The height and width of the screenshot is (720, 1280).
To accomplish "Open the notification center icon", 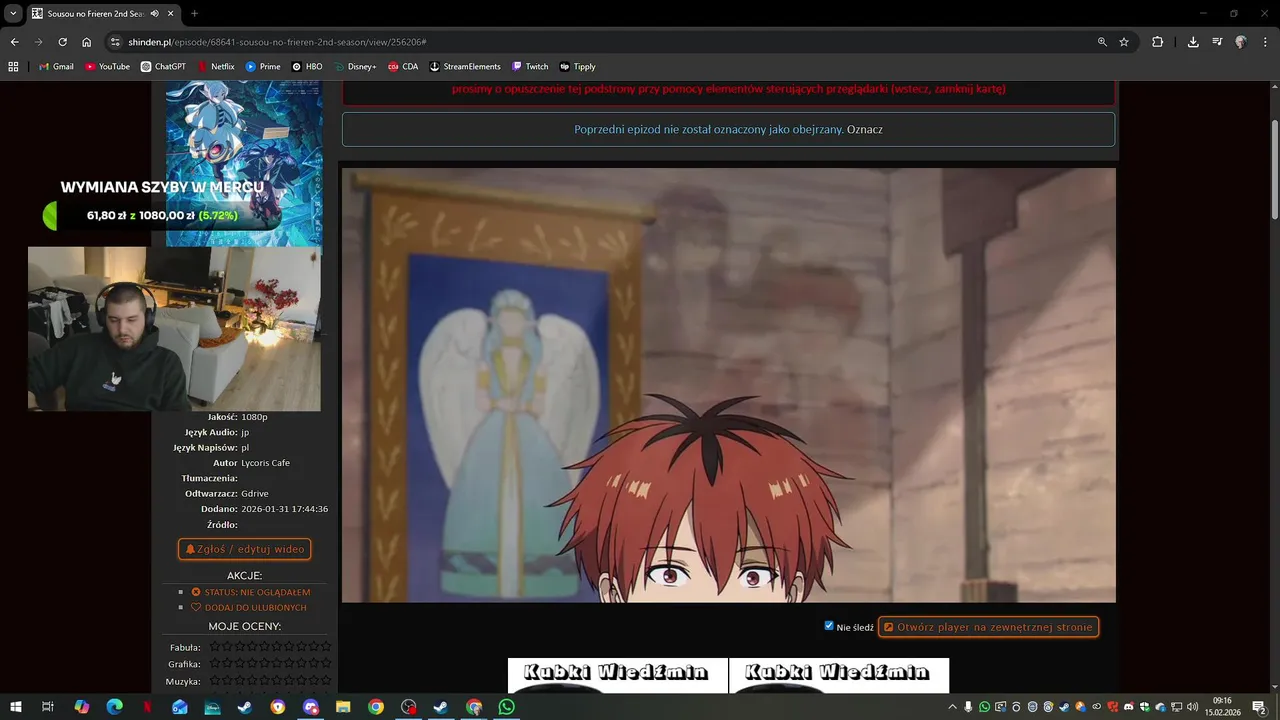I will point(1259,707).
